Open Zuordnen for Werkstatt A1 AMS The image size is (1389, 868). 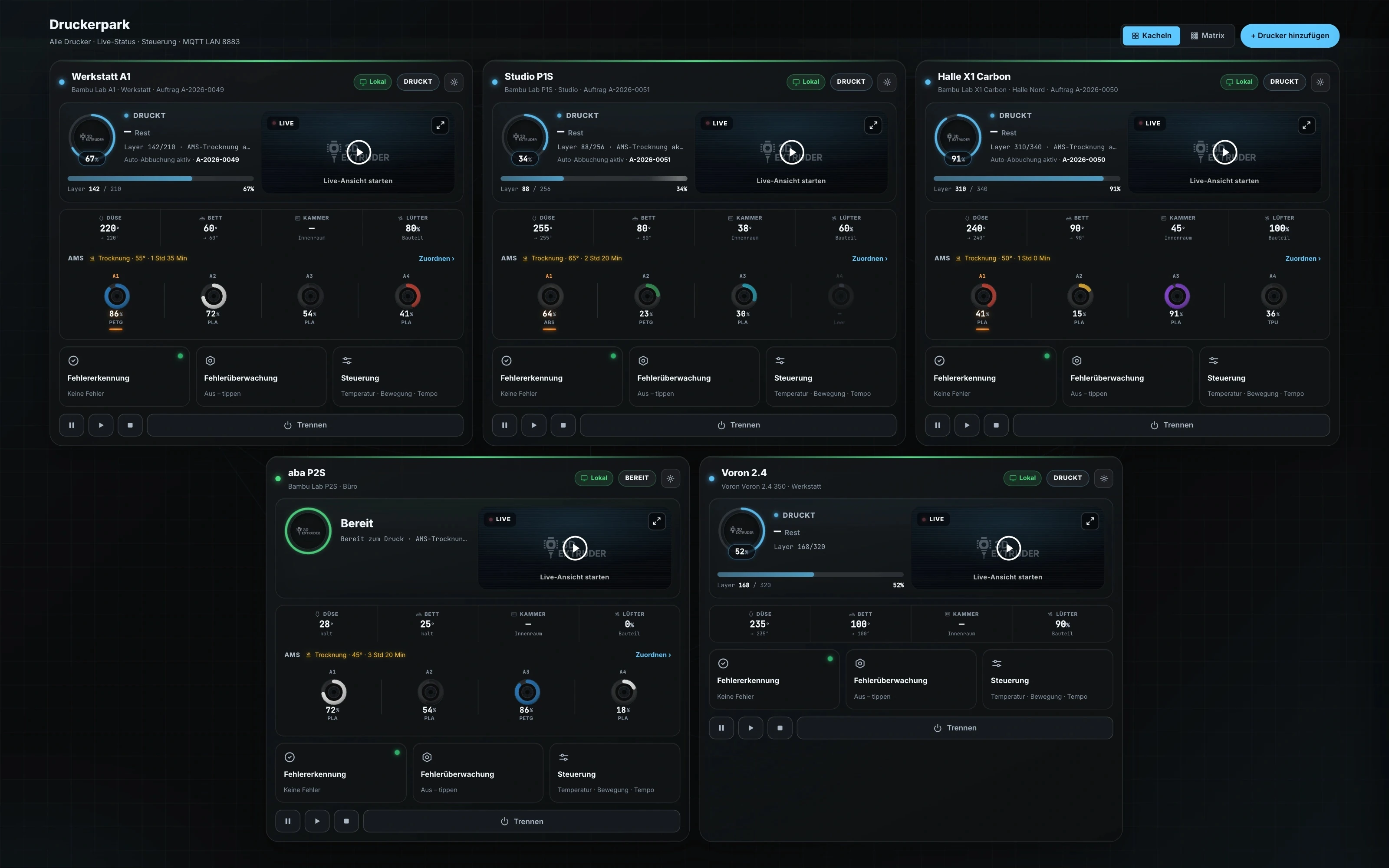pyautogui.click(x=436, y=259)
